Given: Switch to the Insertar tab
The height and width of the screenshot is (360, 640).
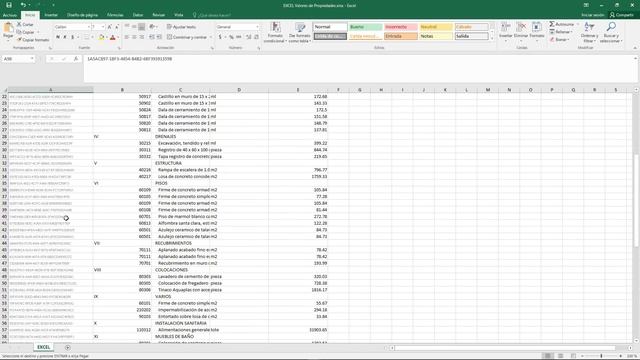Looking at the screenshot, I should (51, 15).
